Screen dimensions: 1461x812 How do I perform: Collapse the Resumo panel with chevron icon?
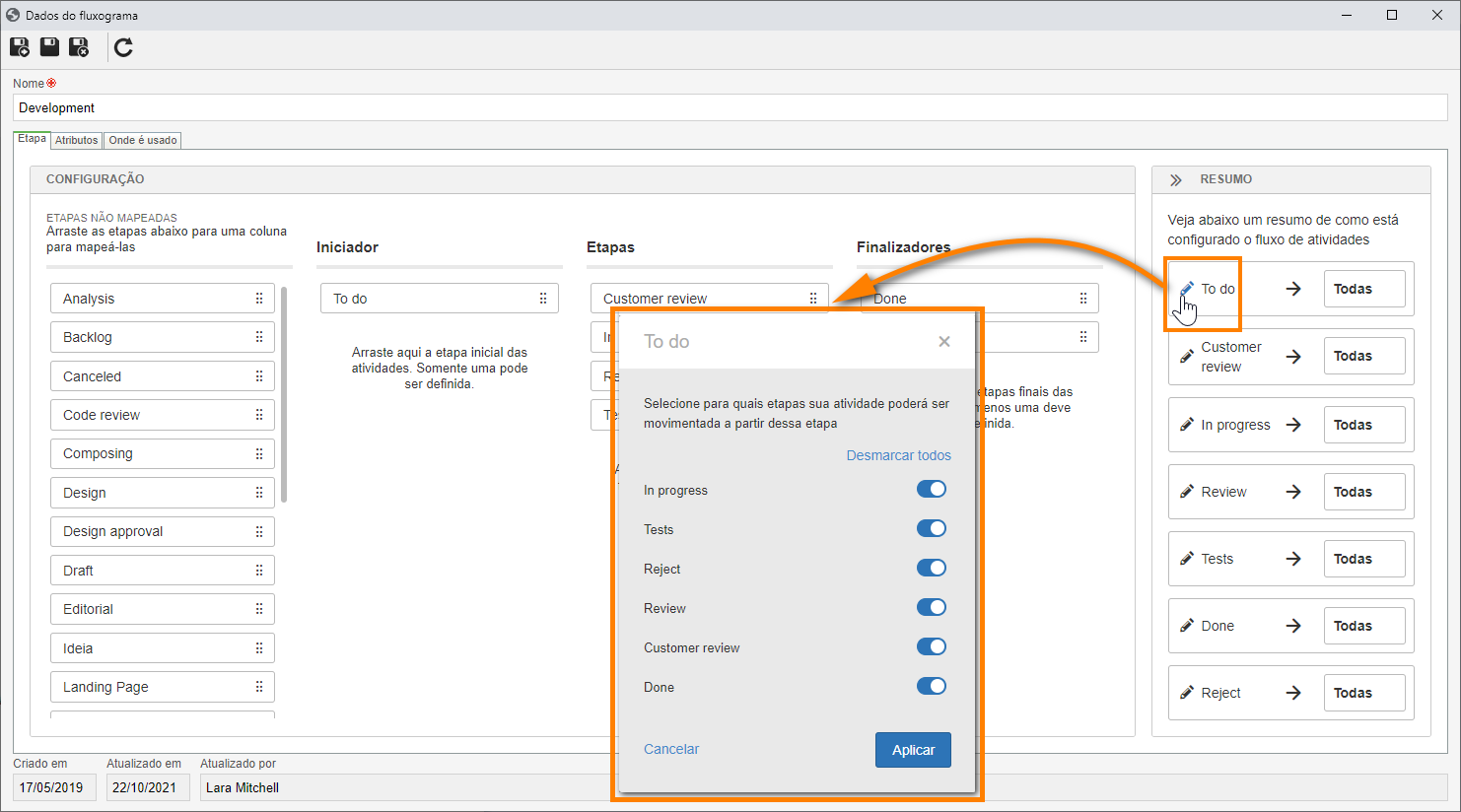pos(1175,180)
